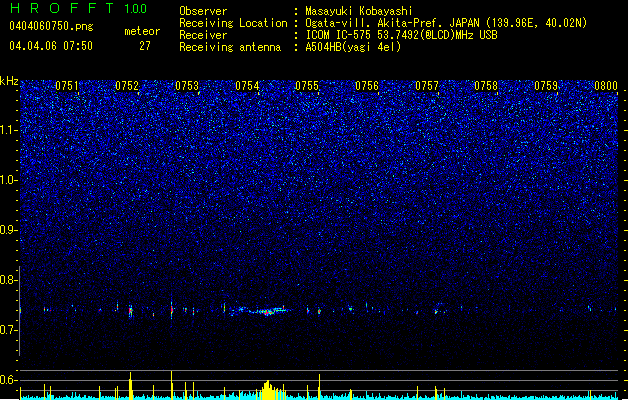
Task: Click the meteor count value 27
Action: click(x=145, y=46)
